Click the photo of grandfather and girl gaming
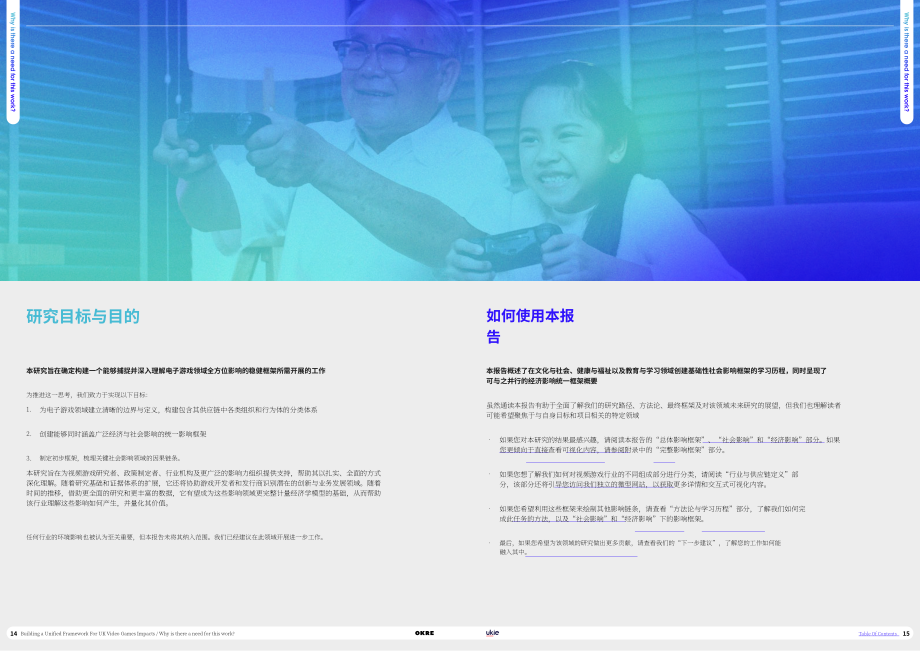 tap(460, 140)
